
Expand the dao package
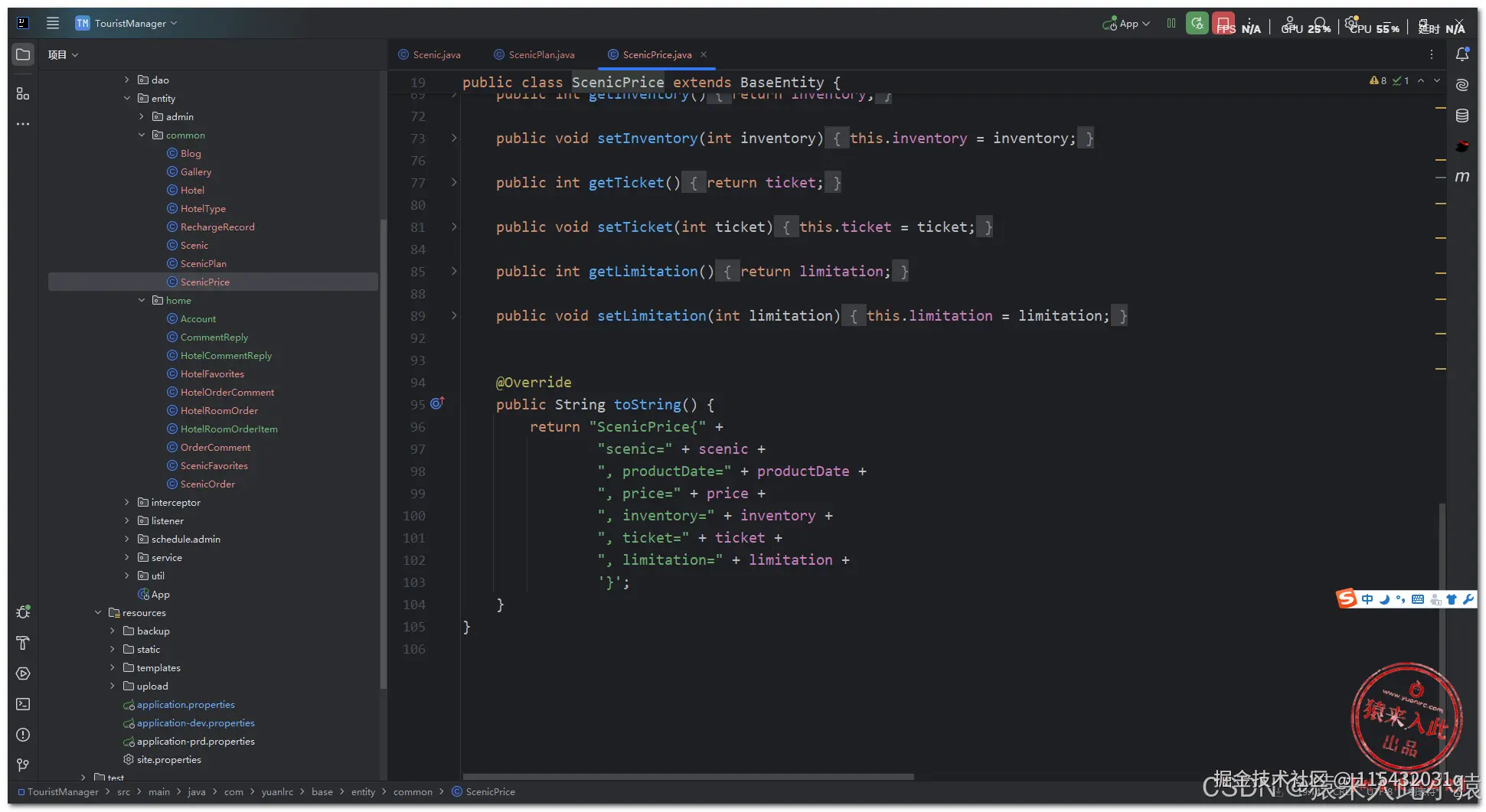(127, 80)
